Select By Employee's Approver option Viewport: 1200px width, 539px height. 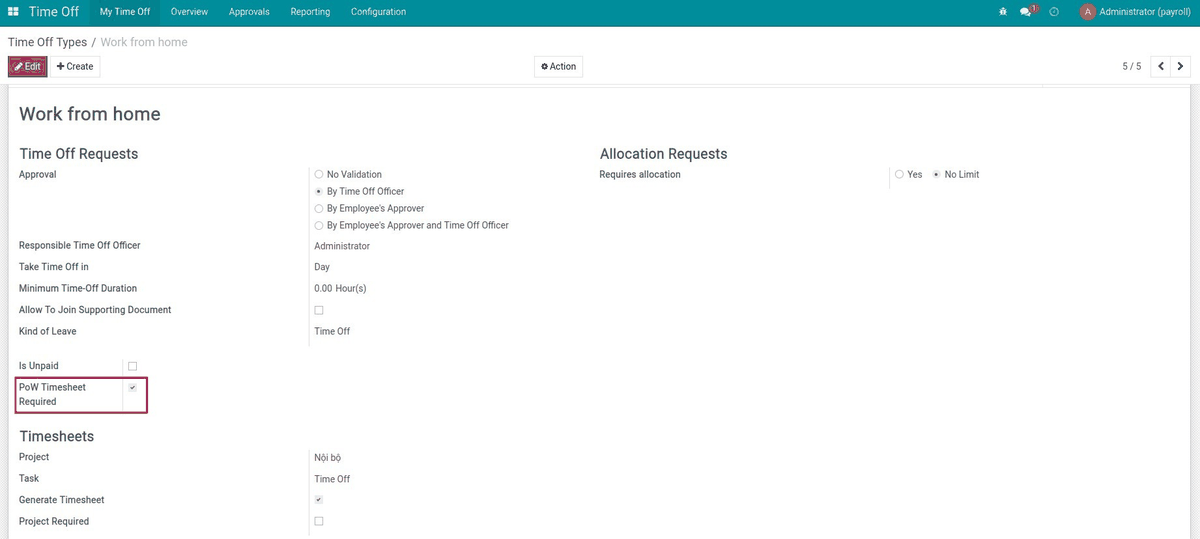pos(319,208)
